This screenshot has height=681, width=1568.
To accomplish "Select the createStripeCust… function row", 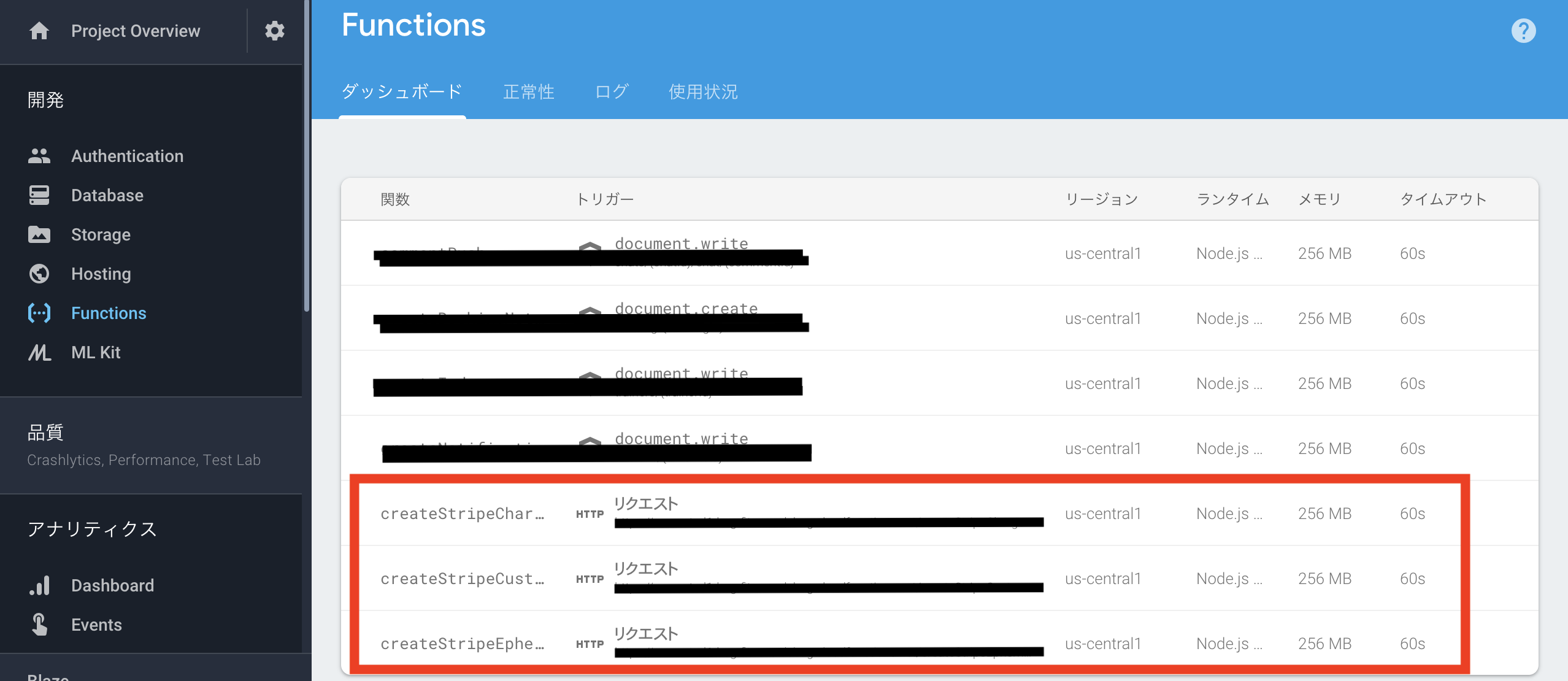I will pyautogui.click(x=462, y=579).
